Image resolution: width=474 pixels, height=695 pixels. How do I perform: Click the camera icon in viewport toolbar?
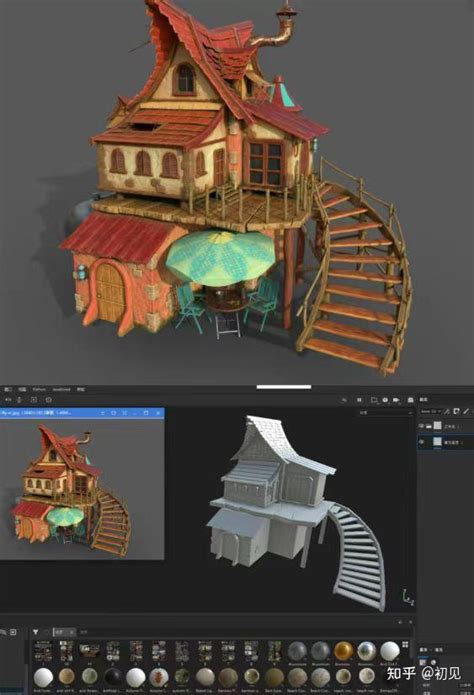pos(396,400)
